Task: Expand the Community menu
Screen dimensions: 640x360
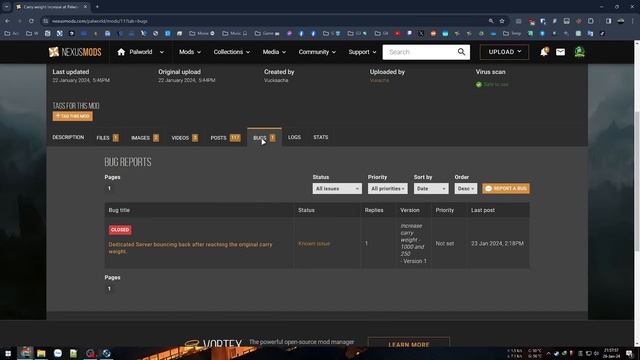Action: click(x=317, y=52)
